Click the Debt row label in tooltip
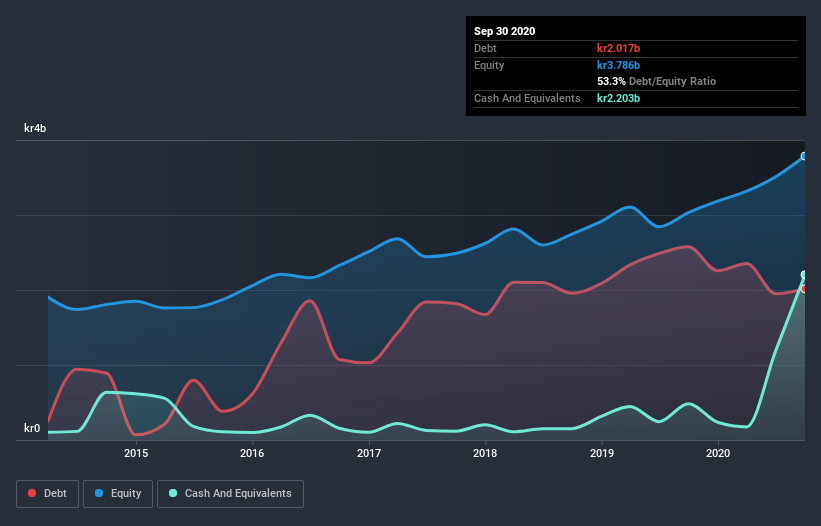821x526 pixels. pyautogui.click(x=485, y=48)
